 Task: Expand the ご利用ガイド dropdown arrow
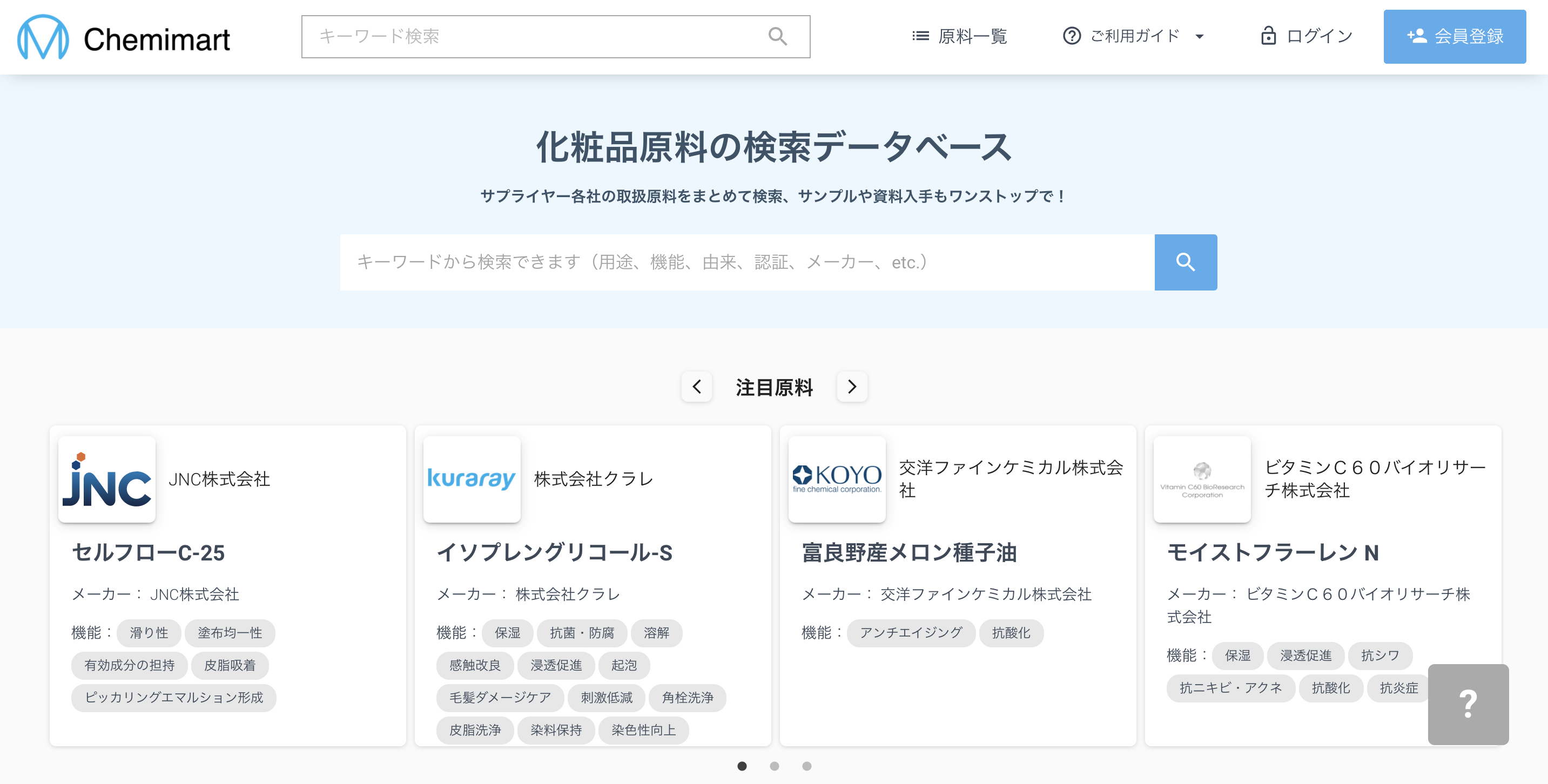click(1200, 37)
